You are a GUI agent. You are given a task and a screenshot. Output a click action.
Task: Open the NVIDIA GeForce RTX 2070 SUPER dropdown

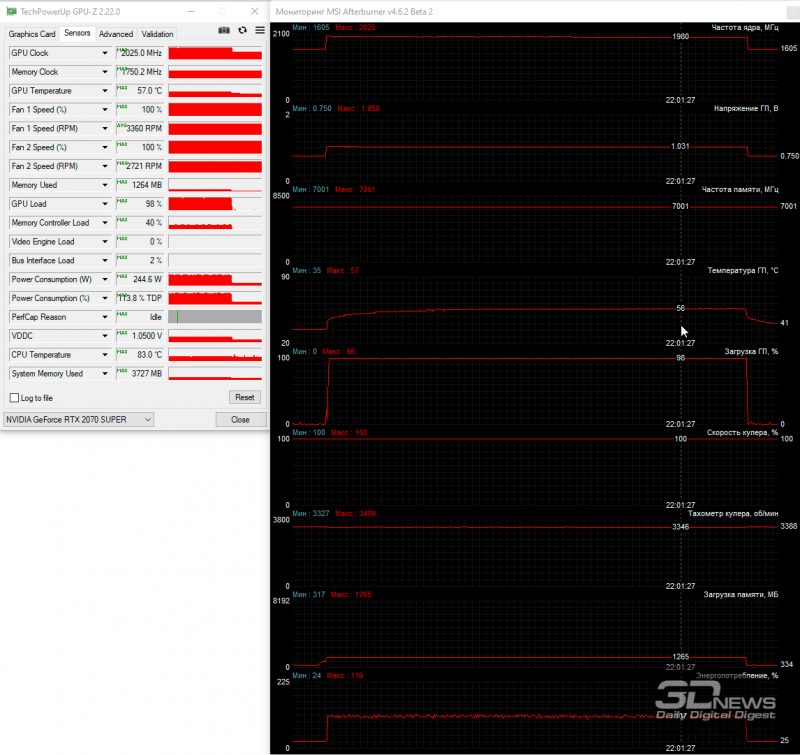[x=79, y=420]
